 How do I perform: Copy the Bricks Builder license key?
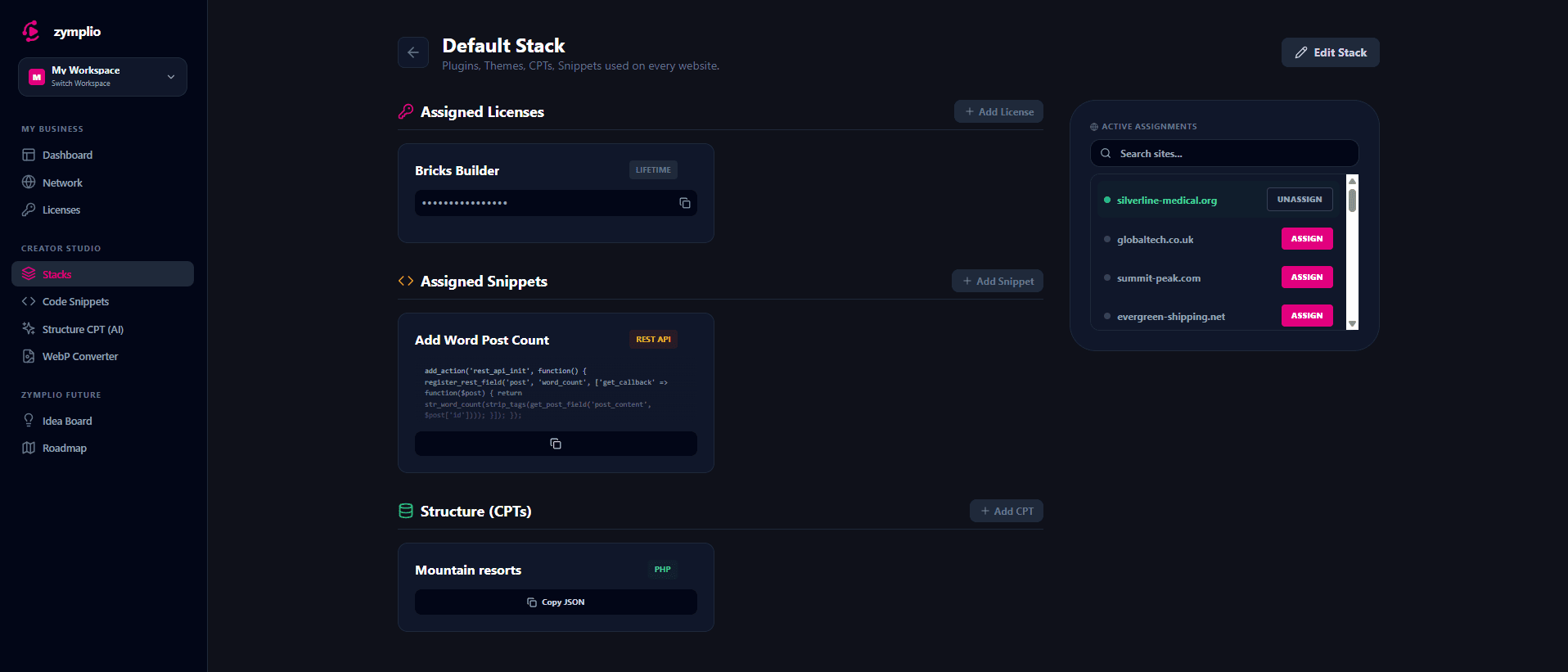pos(684,203)
